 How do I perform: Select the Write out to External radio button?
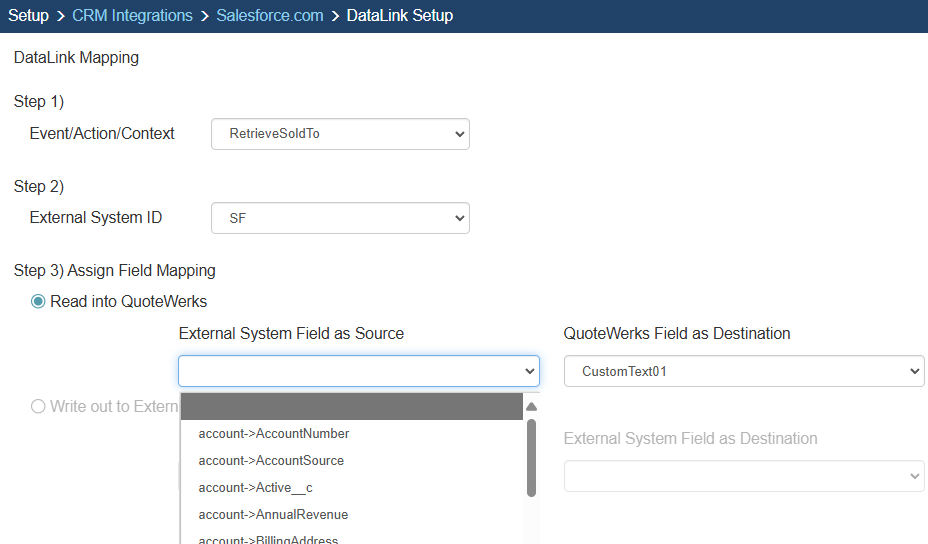click(x=38, y=407)
